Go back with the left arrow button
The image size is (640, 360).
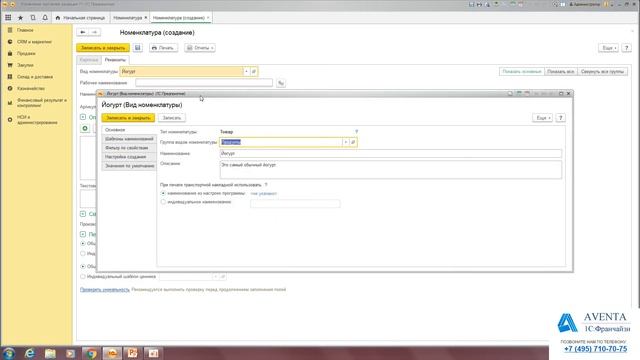tap(83, 32)
